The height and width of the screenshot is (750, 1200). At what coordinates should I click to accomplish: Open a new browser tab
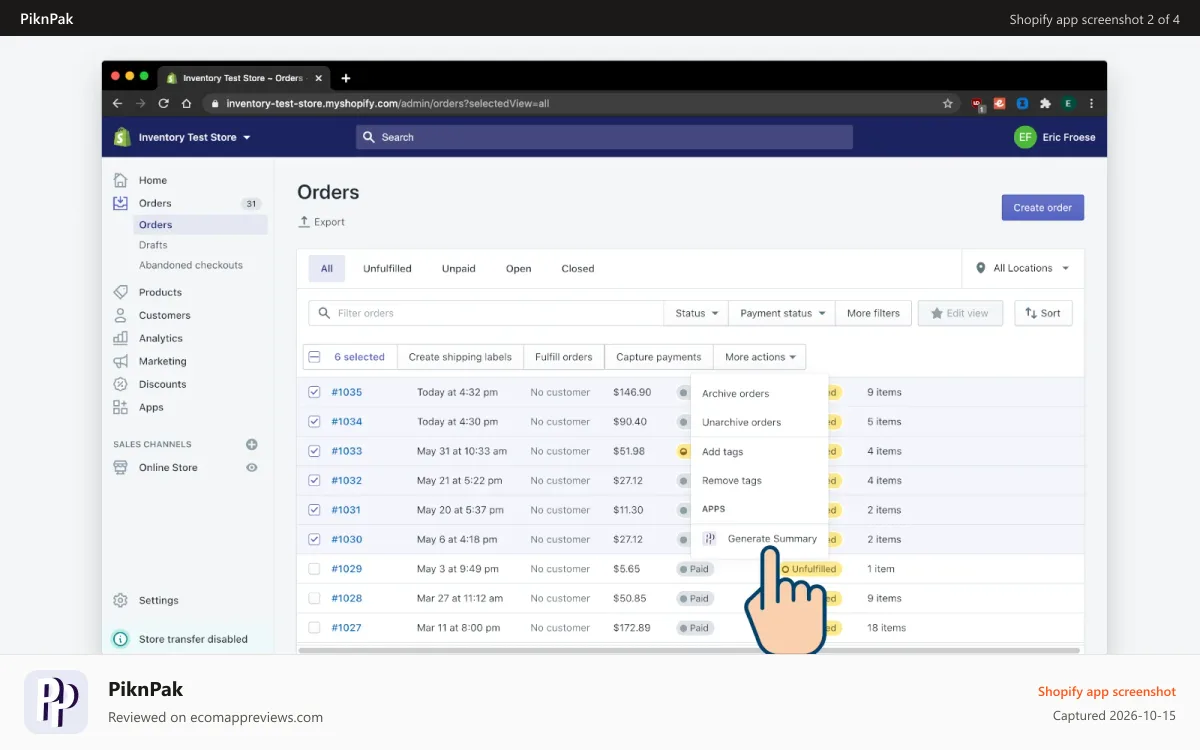point(346,78)
